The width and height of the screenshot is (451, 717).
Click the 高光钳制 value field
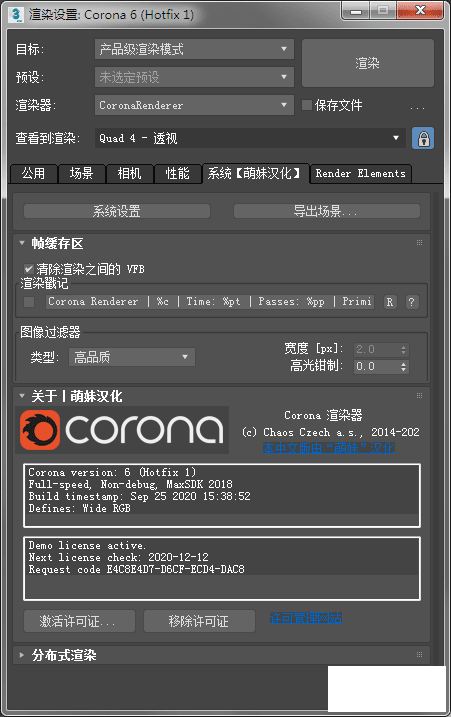(376, 366)
